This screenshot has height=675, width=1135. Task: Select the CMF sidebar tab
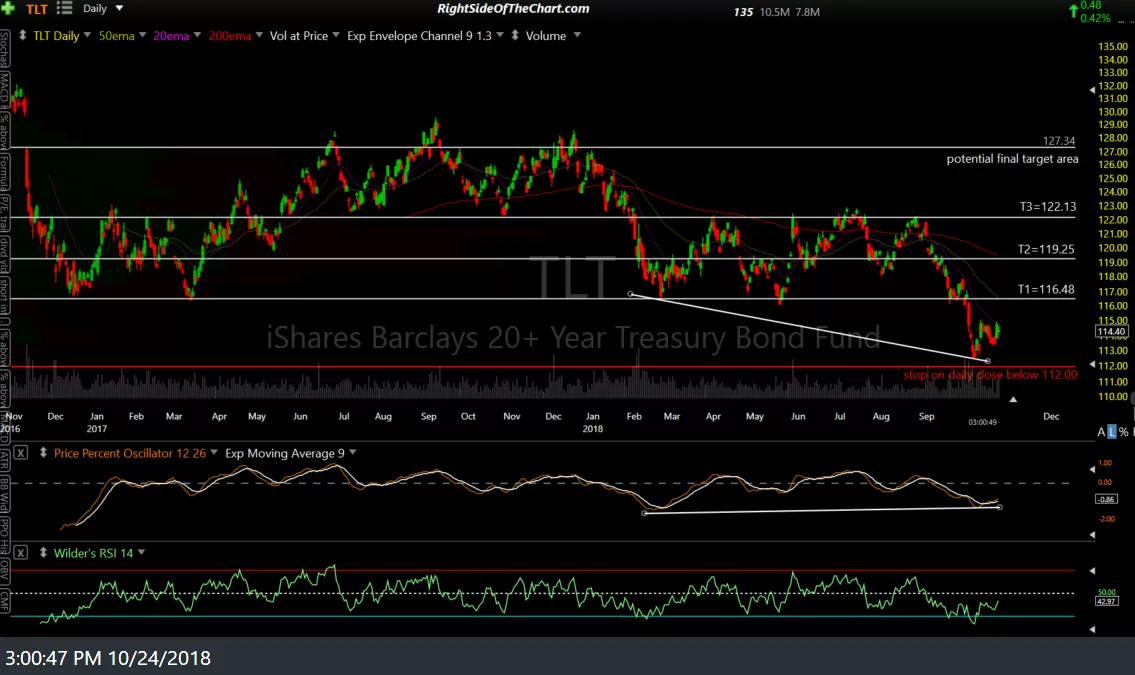coord(4,600)
